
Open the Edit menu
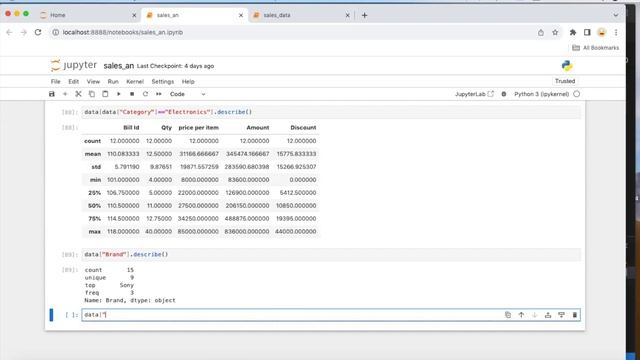click(73, 82)
